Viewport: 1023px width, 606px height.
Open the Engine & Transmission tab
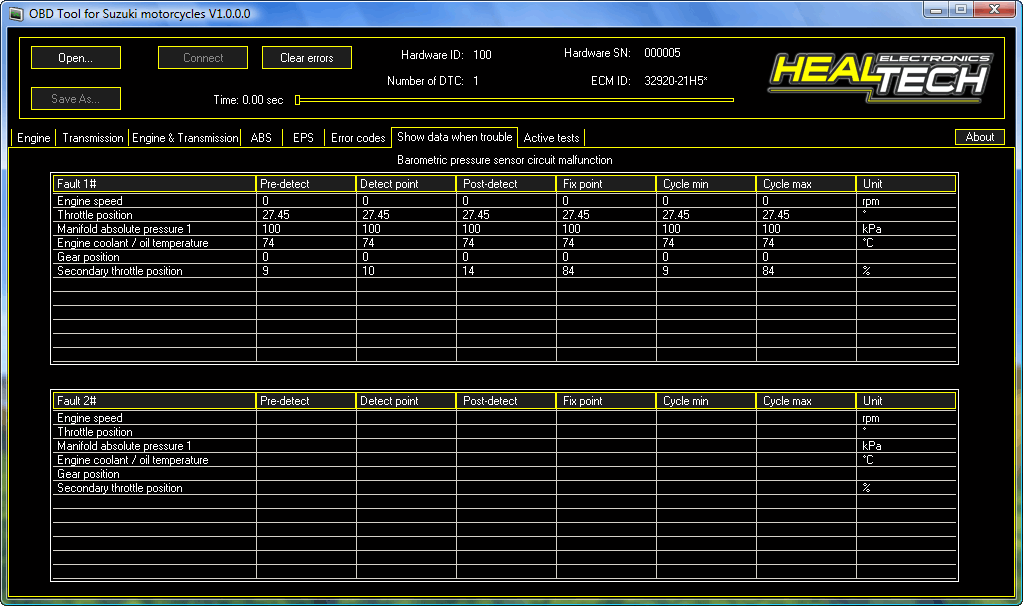pyautogui.click(x=185, y=138)
